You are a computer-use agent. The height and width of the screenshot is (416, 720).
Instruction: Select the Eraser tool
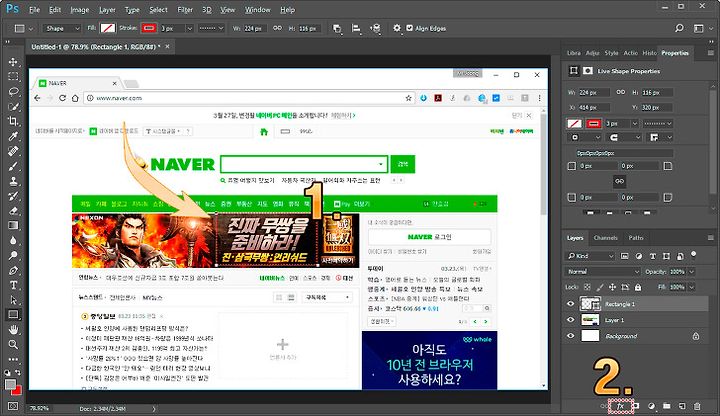13,211
